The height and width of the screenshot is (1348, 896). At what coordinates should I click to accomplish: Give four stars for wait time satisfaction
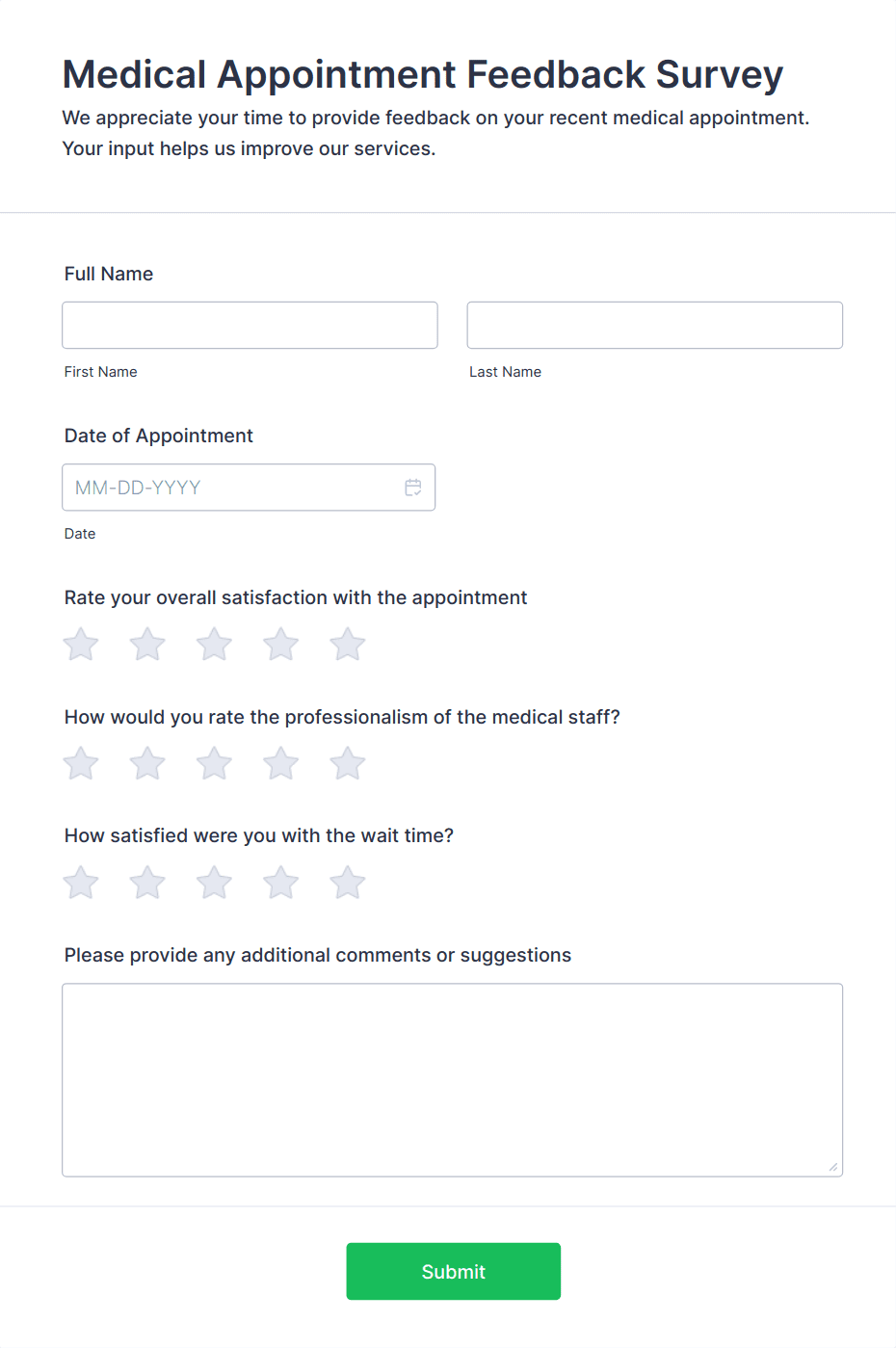(280, 882)
